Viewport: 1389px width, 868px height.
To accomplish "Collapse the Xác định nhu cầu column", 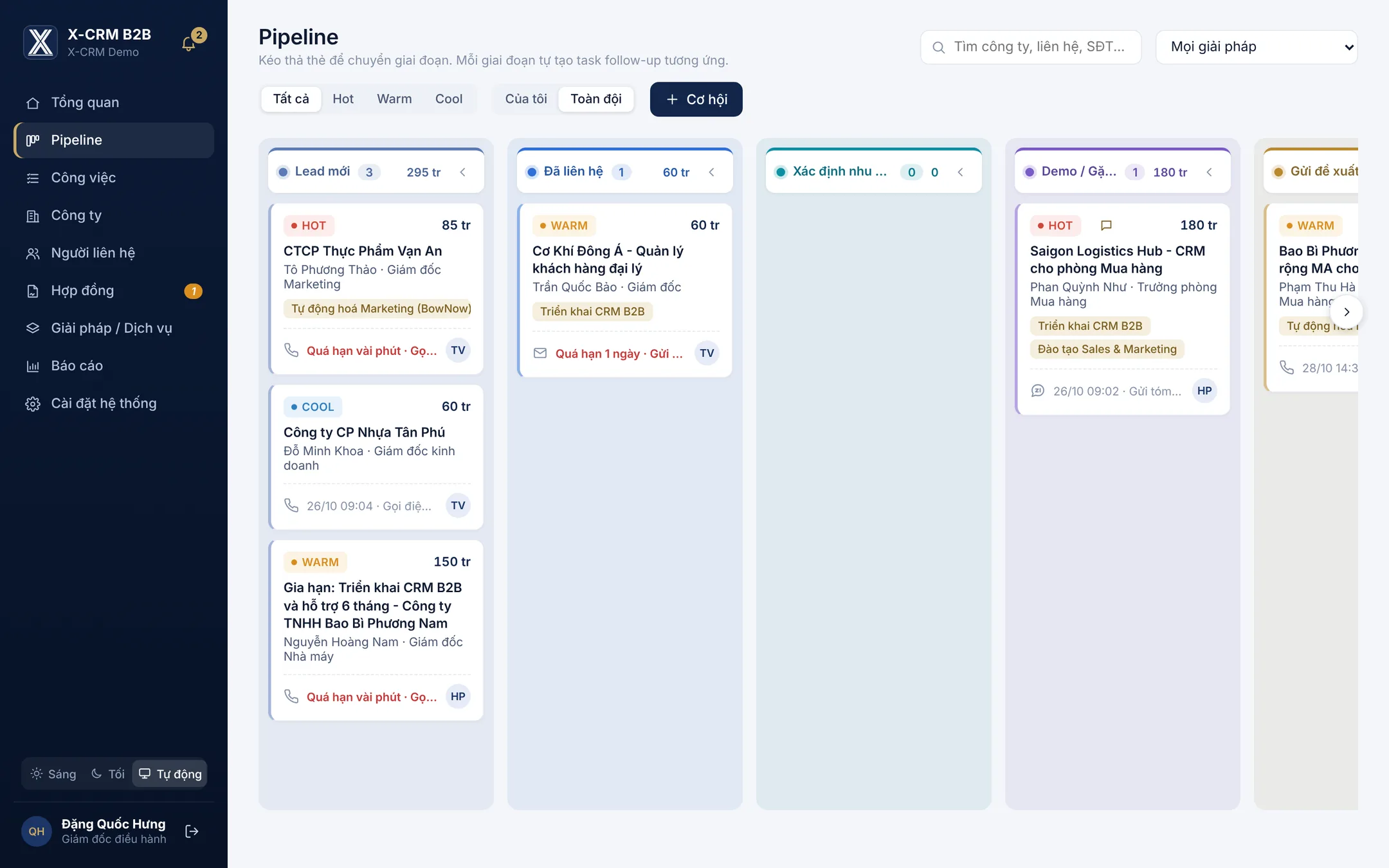I will [x=961, y=172].
